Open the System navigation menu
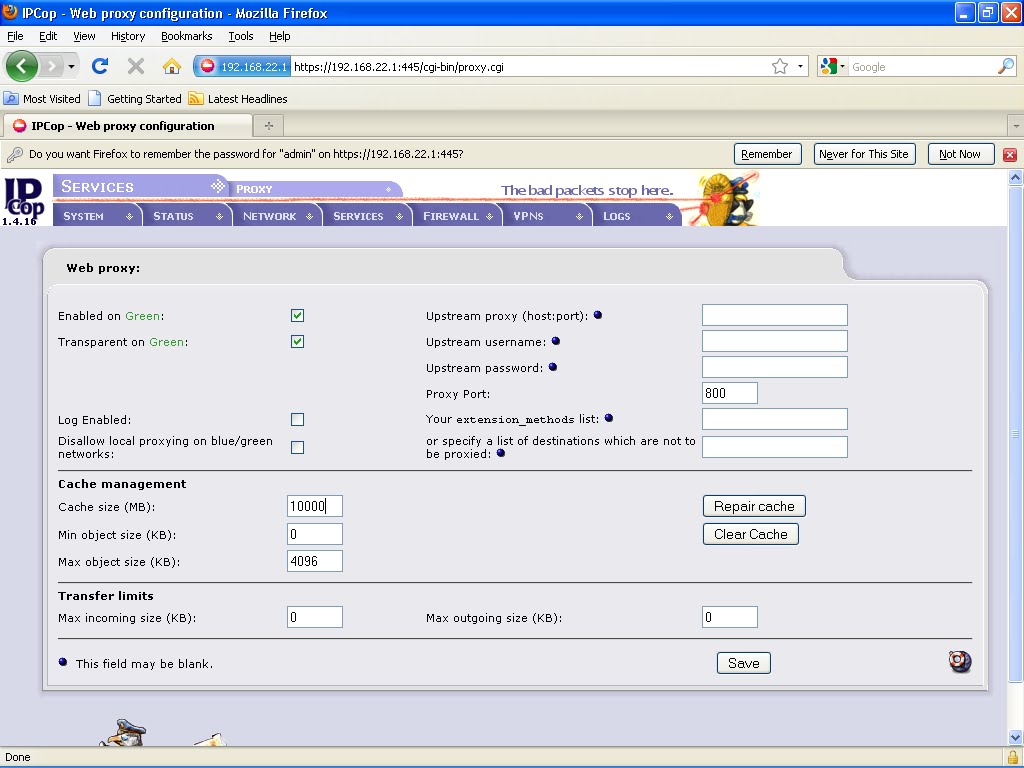 tap(97, 216)
